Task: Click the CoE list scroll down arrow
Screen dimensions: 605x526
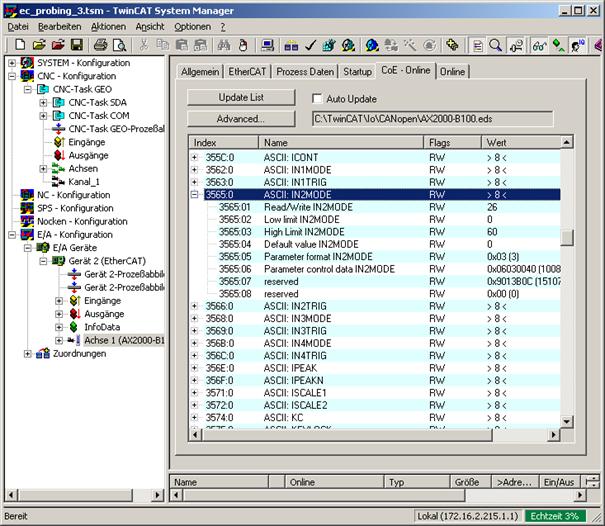Action: (566, 421)
